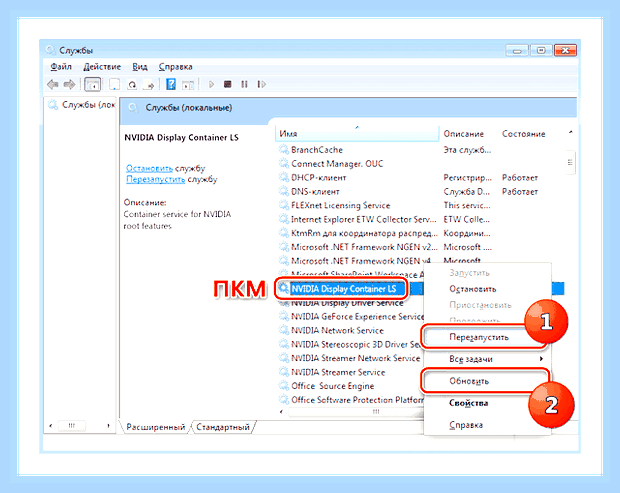Select Microsoft .NET Framework NGEN v2 service
This screenshot has height=493, width=620.
tap(364, 247)
